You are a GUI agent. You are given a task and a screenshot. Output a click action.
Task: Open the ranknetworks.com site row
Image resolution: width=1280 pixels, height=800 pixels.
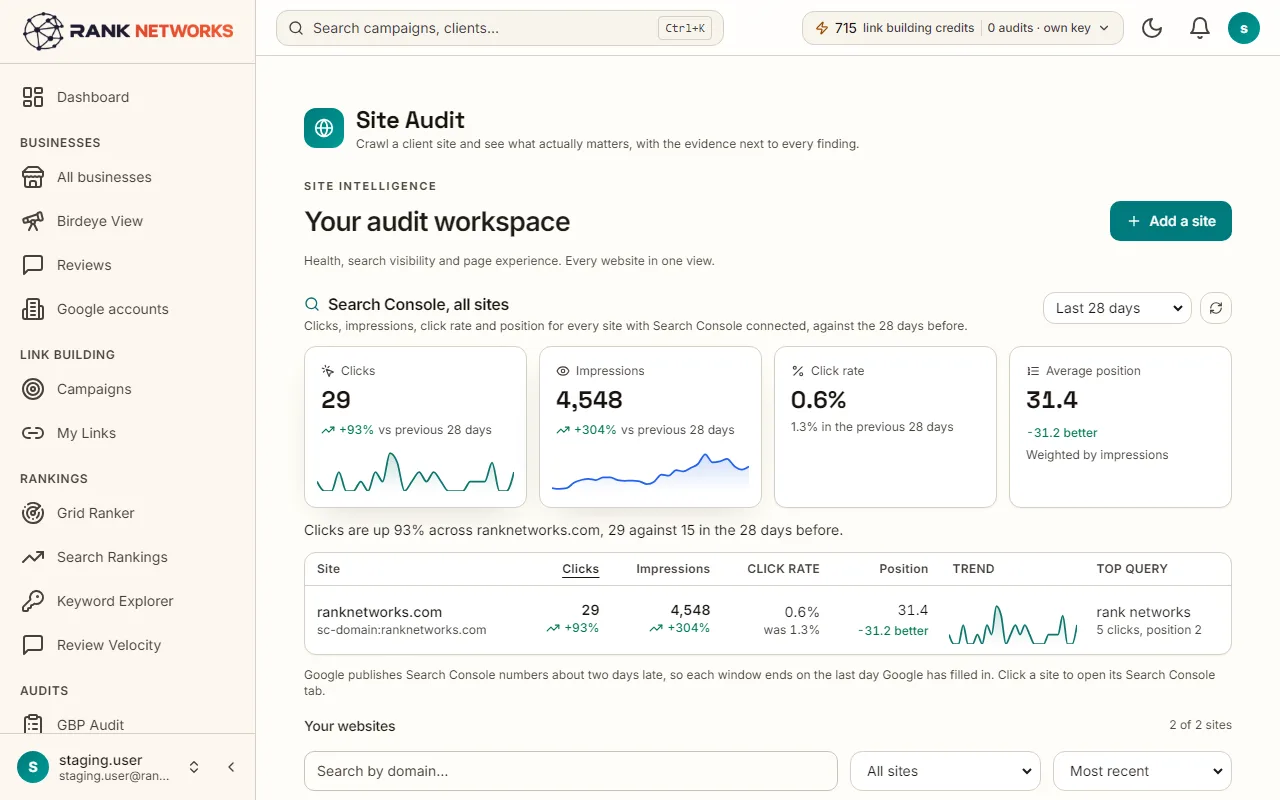768,620
